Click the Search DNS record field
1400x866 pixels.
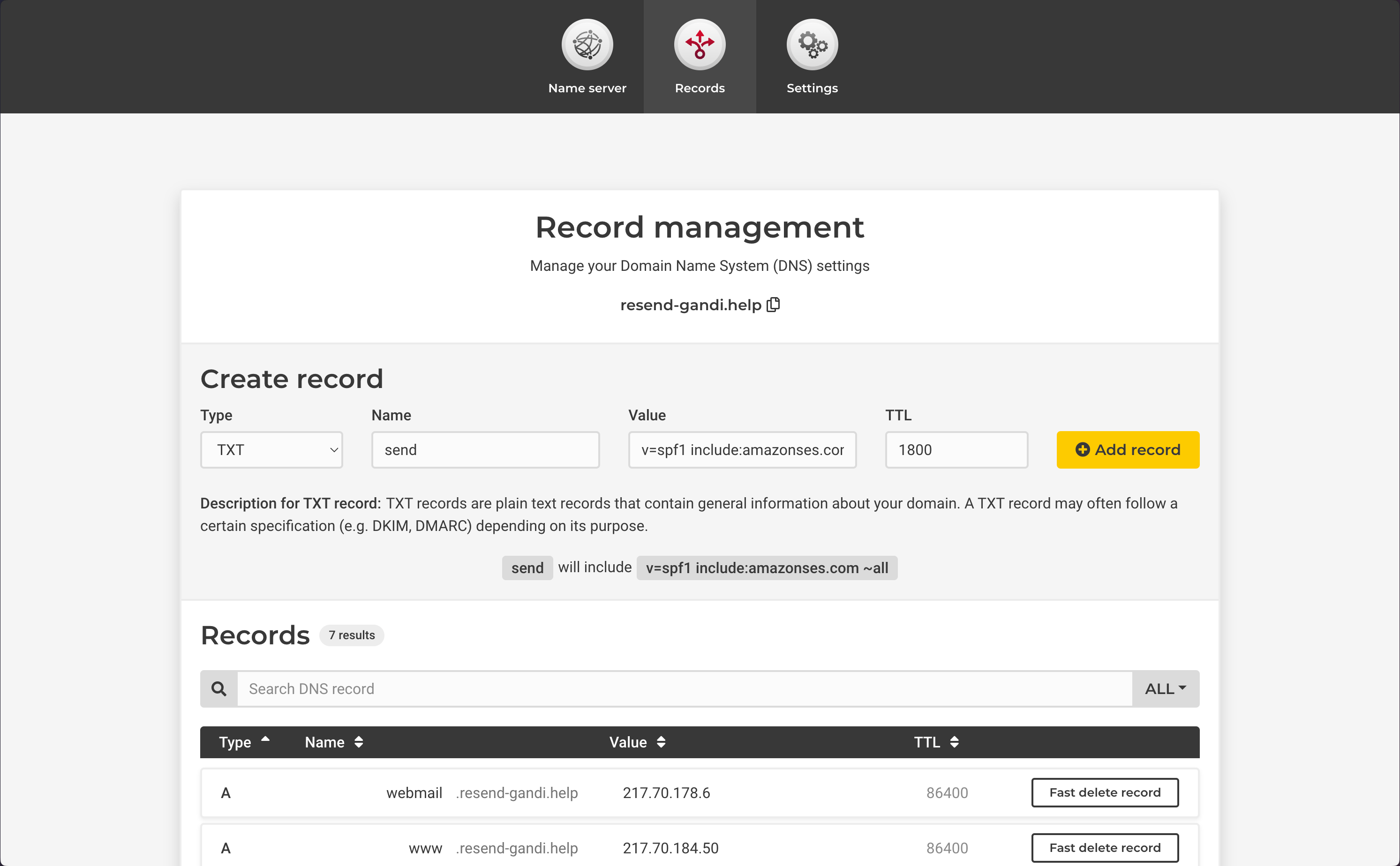click(685, 688)
